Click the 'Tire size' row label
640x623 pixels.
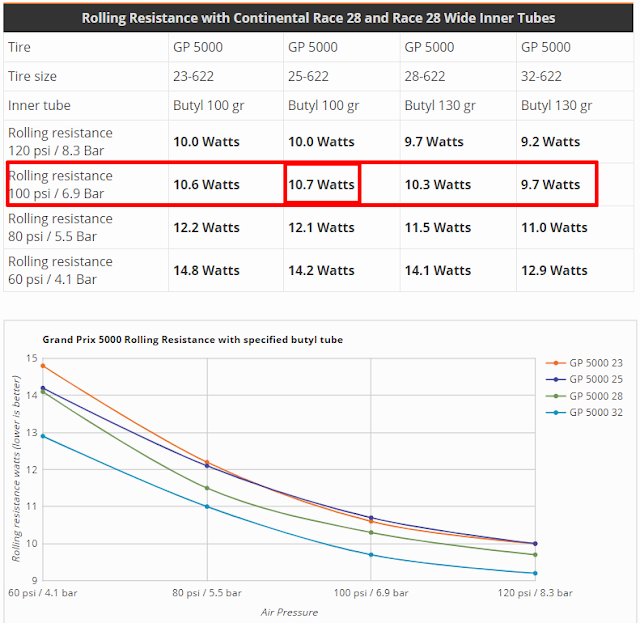32,76
